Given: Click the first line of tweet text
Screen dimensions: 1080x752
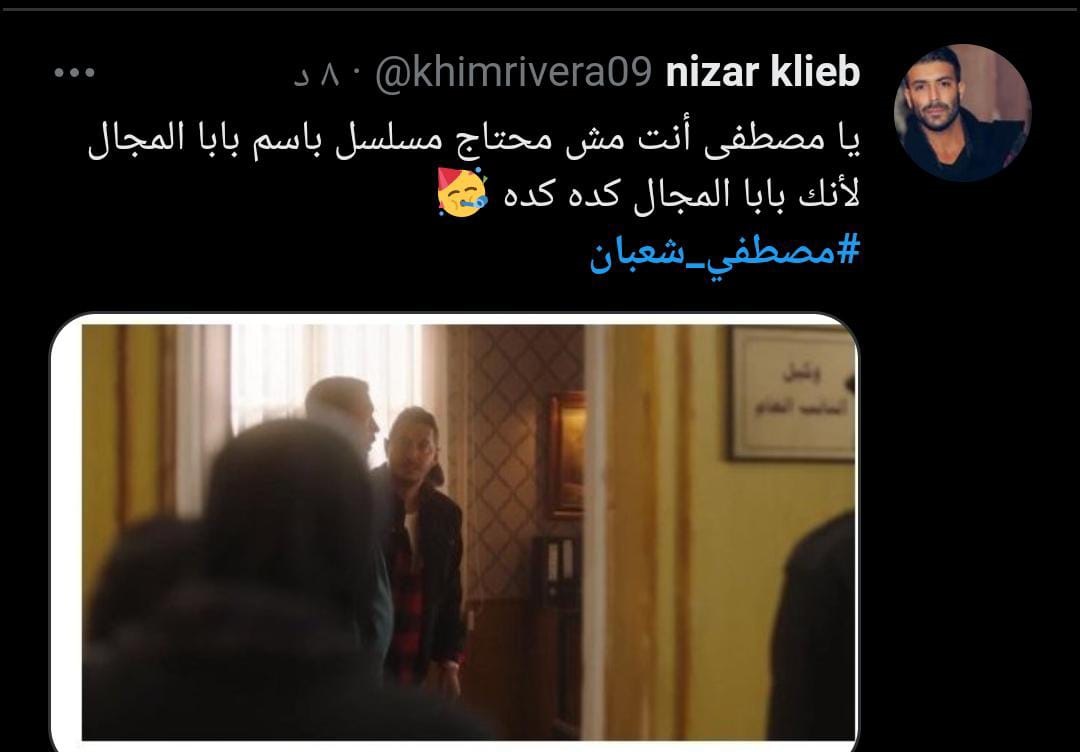Looking at the screenshot, I should click(x=474, y=140).
